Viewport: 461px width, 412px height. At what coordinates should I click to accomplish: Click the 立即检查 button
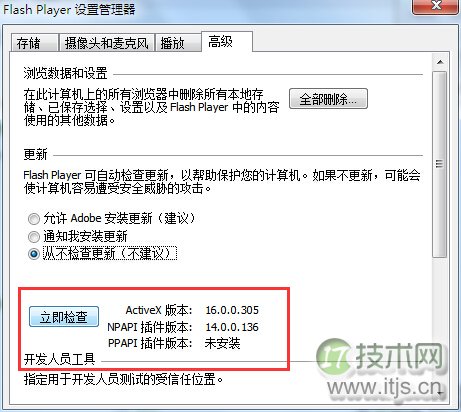pos(64,317)
